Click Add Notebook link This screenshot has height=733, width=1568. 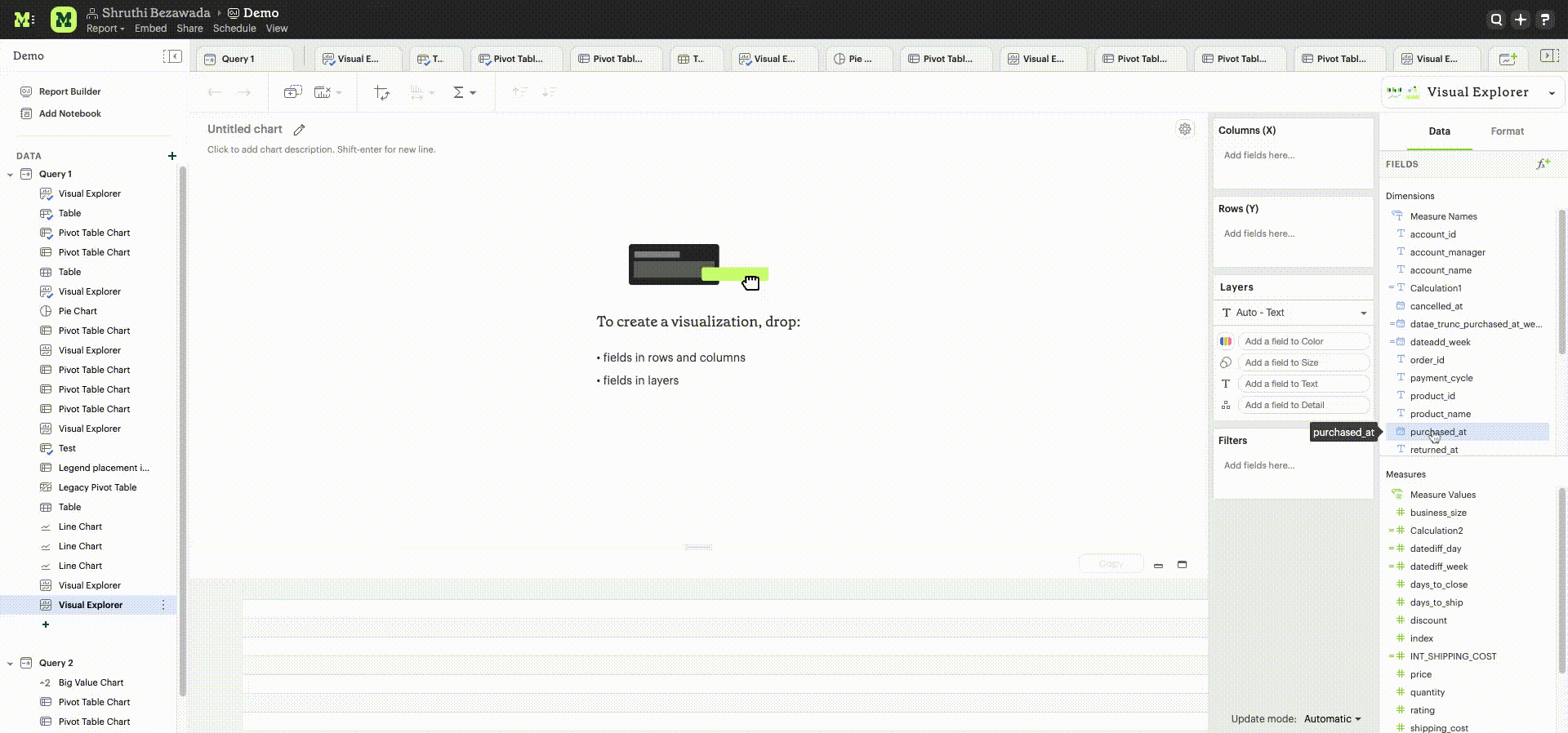pos(69,113)
